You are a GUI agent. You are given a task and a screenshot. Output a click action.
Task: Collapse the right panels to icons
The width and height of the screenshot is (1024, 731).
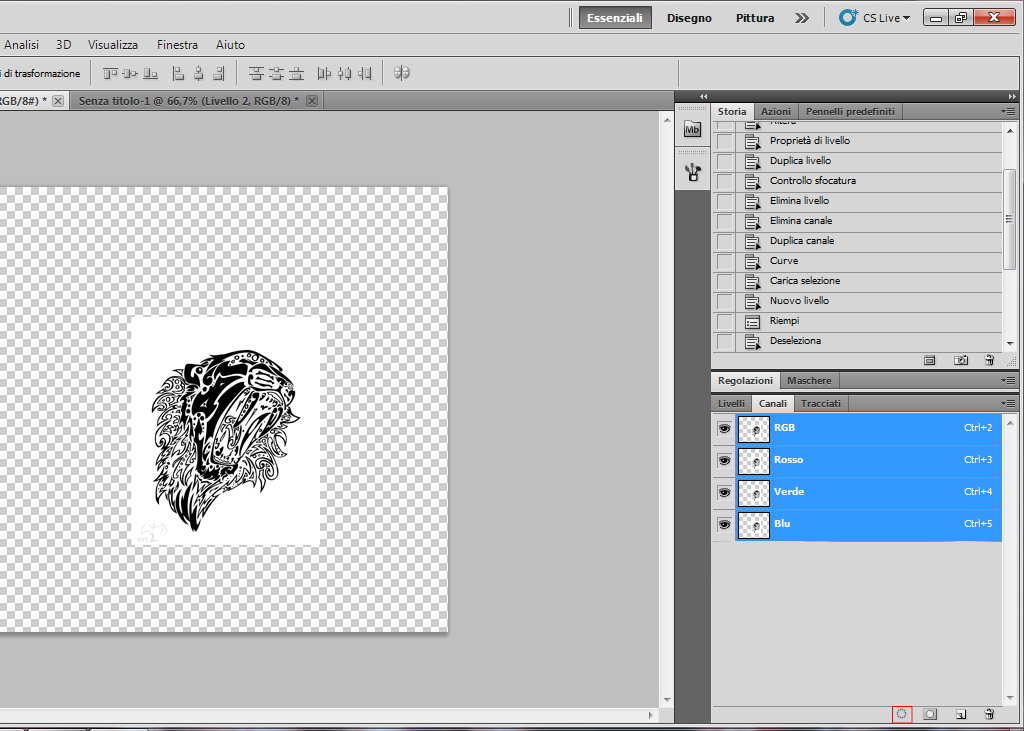pos(1012,96)
